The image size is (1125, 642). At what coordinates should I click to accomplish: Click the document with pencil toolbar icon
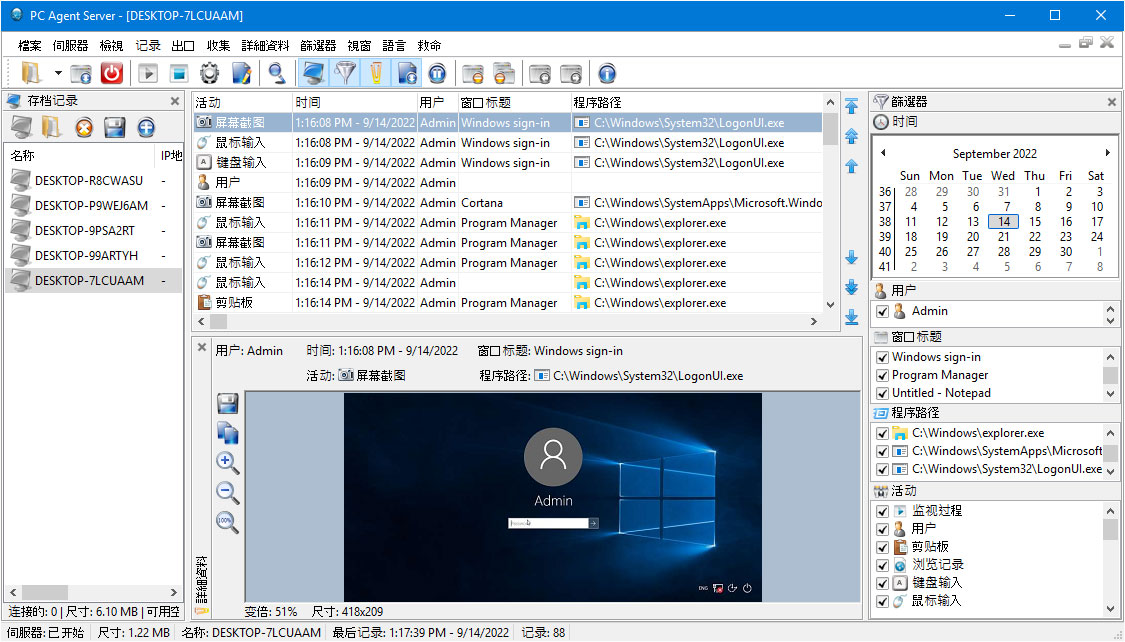click(241, 73)
